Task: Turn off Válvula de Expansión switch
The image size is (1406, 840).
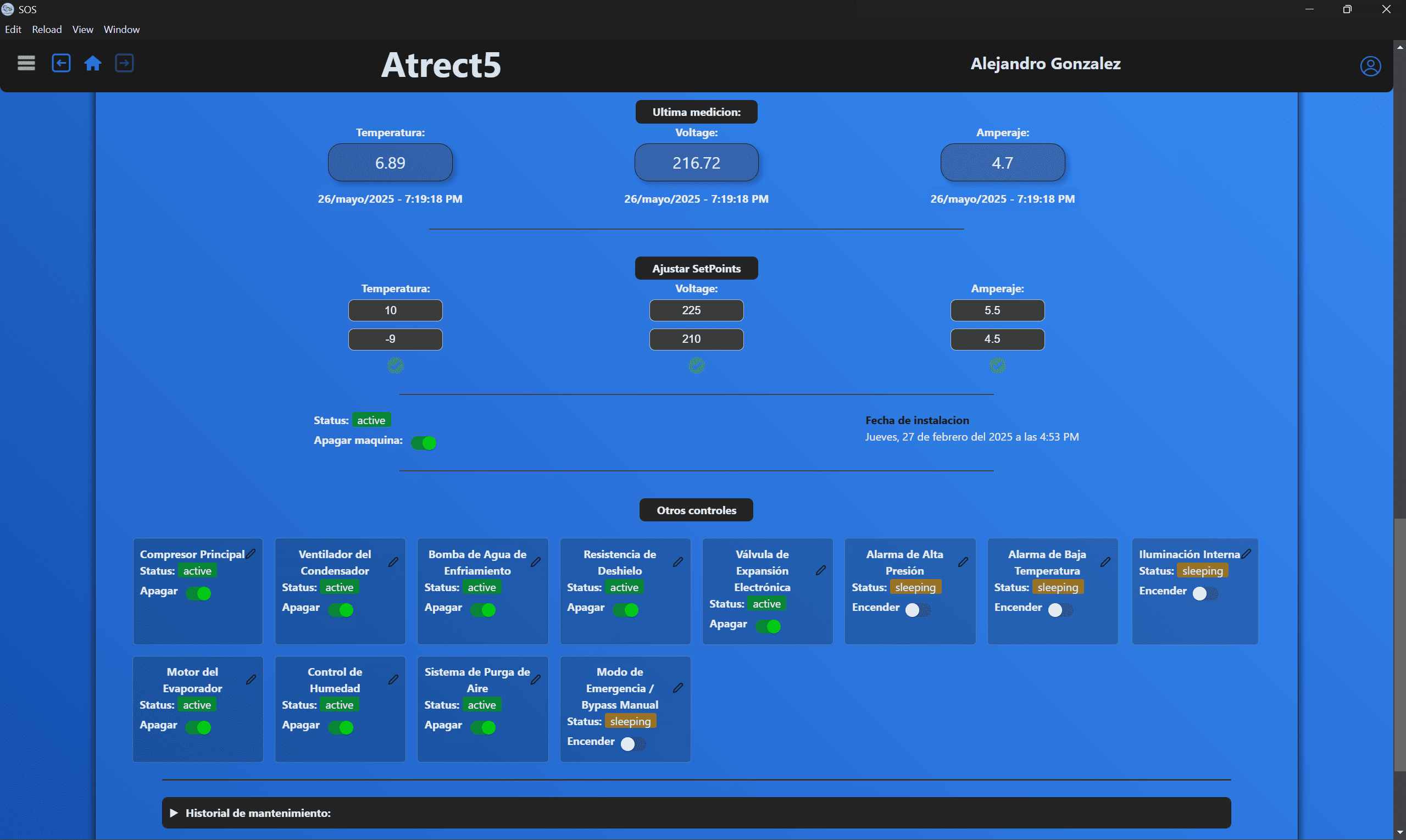Action: click(x=768, y=626)
